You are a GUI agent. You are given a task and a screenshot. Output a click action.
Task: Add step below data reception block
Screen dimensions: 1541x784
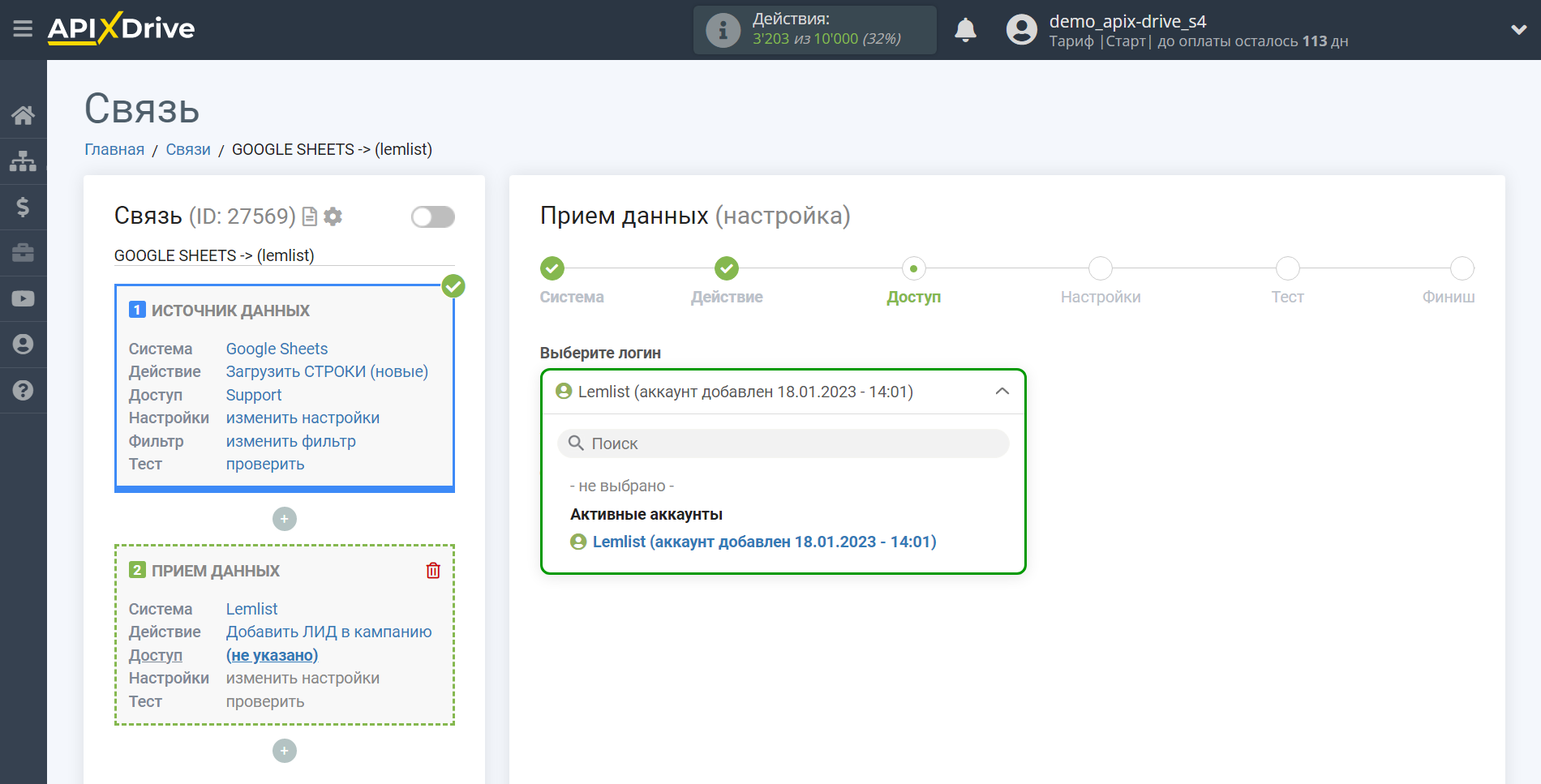[284, 751]
